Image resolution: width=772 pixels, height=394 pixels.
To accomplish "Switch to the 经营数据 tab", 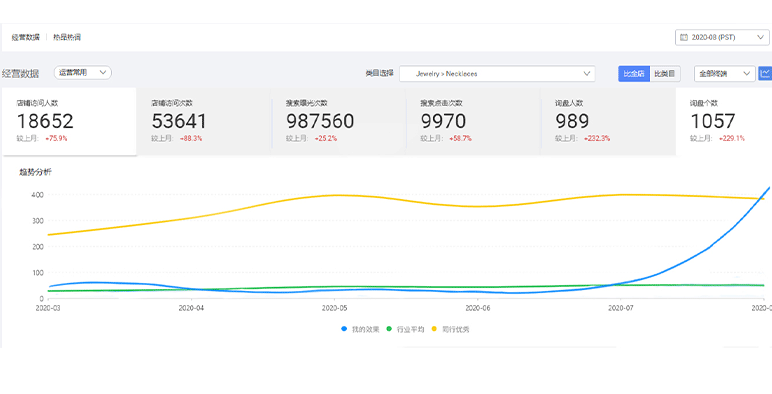I will [x=26, y=37].
